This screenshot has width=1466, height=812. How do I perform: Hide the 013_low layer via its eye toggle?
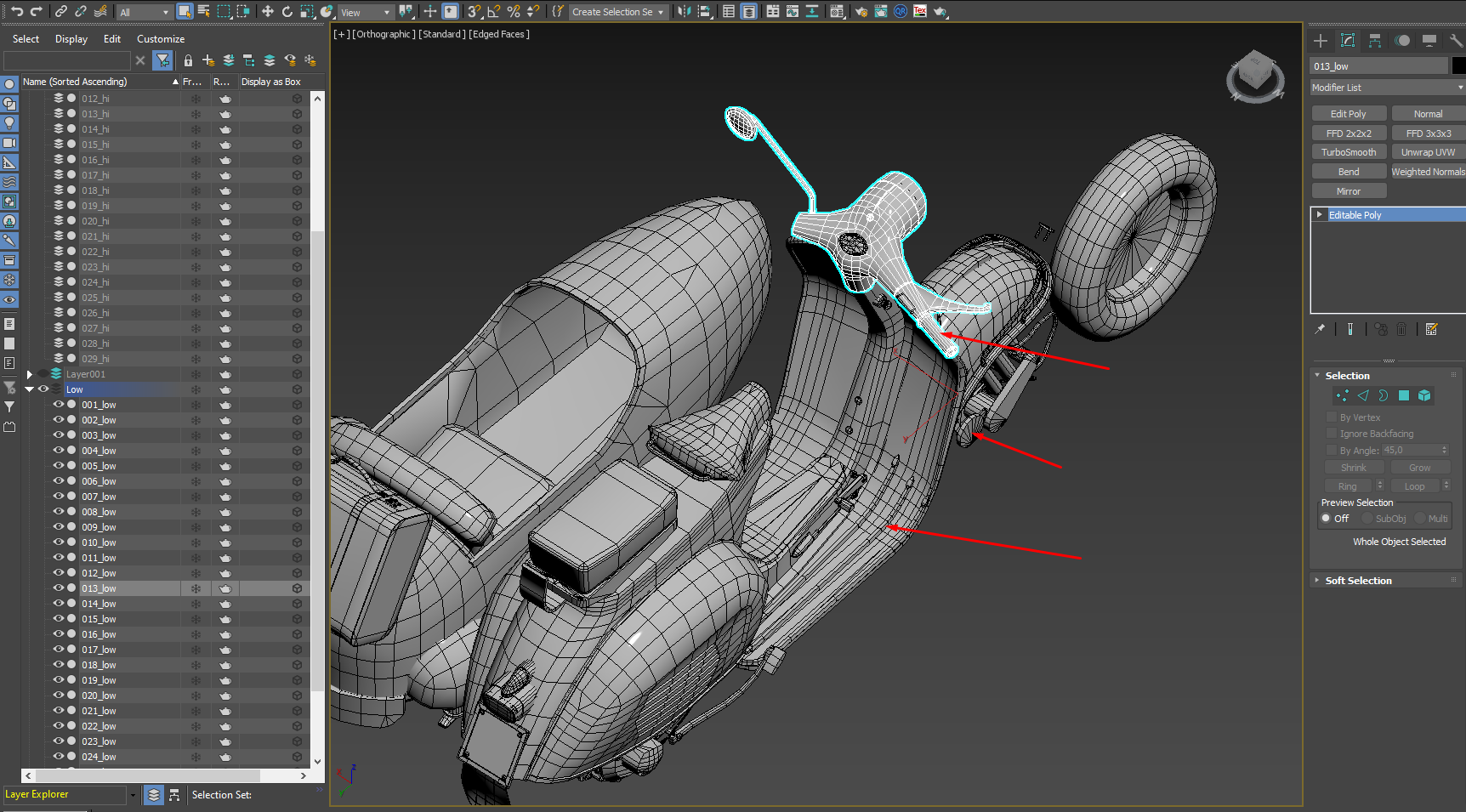(x=59, y=588)
